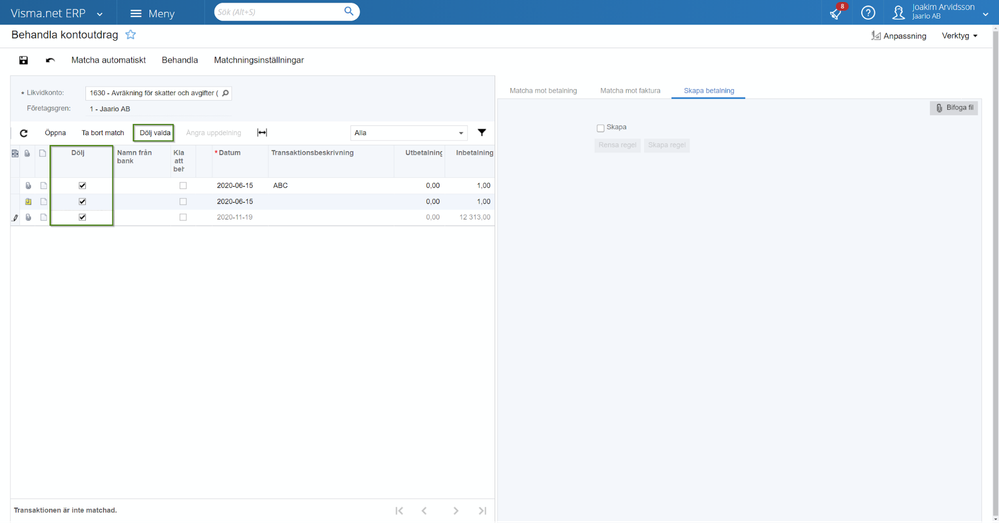Image resolution: width=999 pixels, height=523 pixels.
Task: Go to previous page of grid
Action: 424,510
